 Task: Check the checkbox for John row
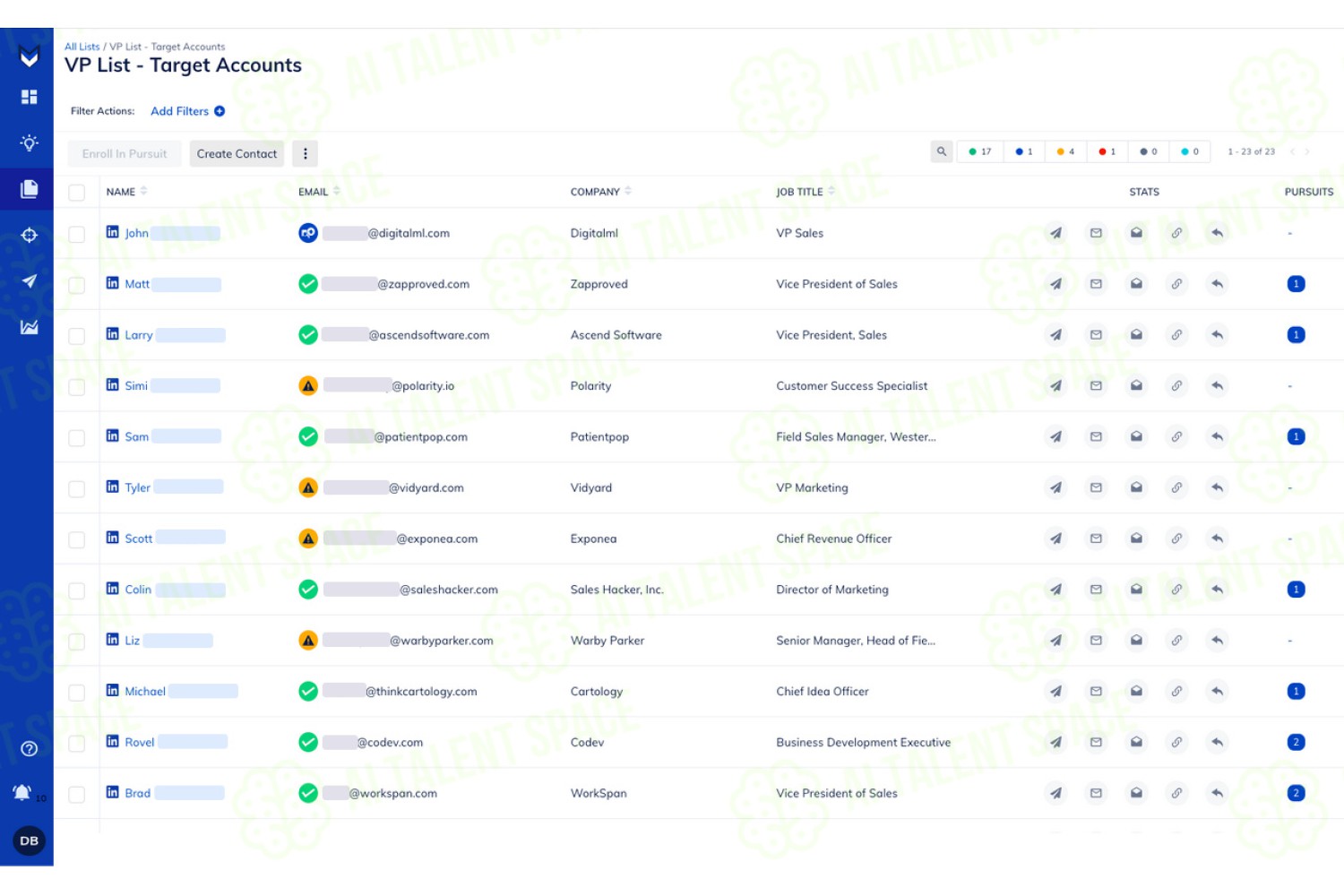pos(77,234)
